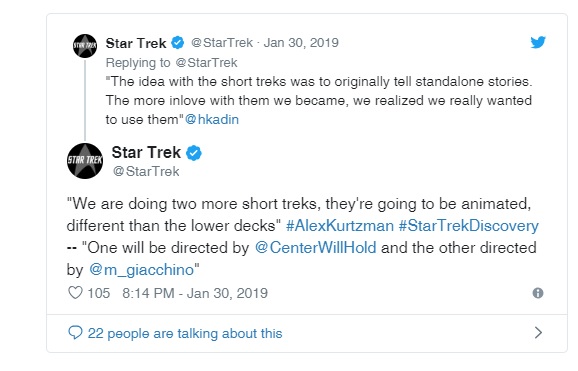Open the tweet info circle icon

[x=538, y=293]
